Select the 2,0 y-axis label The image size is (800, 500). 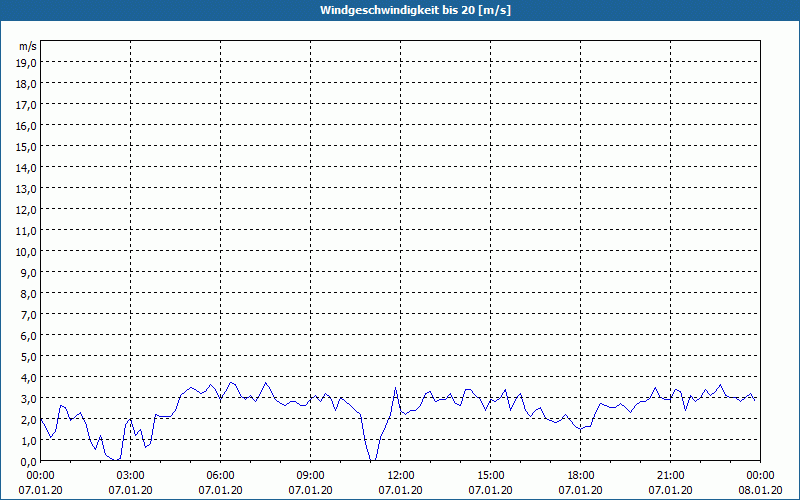click(x=28, y=420)
